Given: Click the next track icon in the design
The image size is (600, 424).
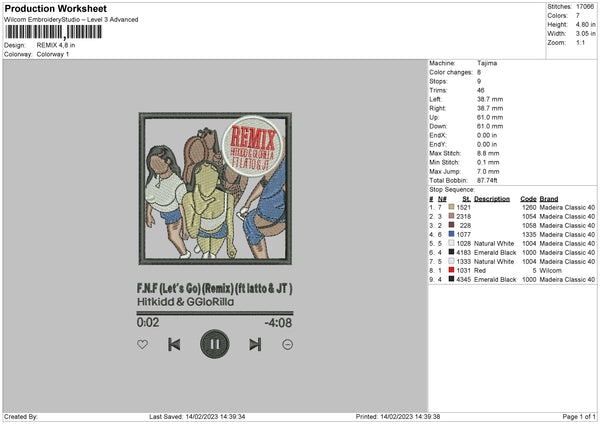Looking at the screenshot, I should (x=255, y=344).
